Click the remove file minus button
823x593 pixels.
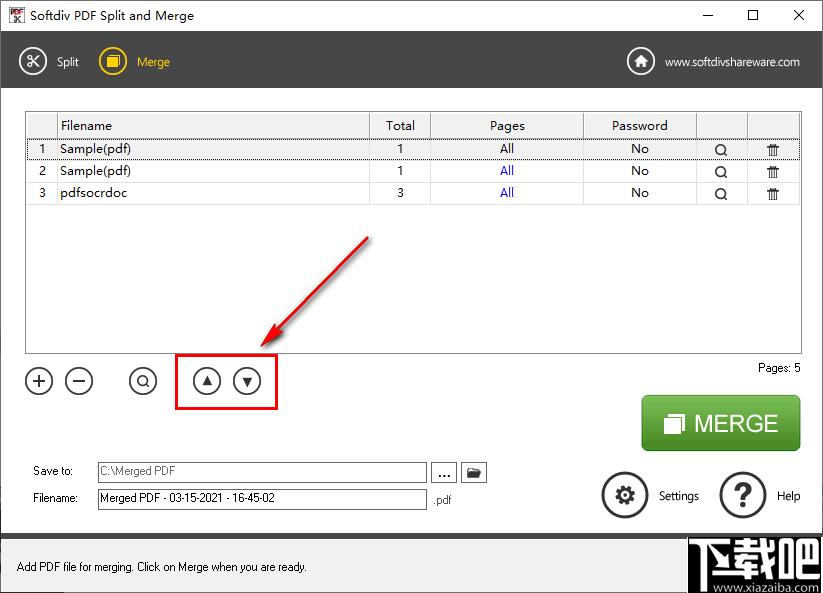pyautogui.click(x=79, y=381)
